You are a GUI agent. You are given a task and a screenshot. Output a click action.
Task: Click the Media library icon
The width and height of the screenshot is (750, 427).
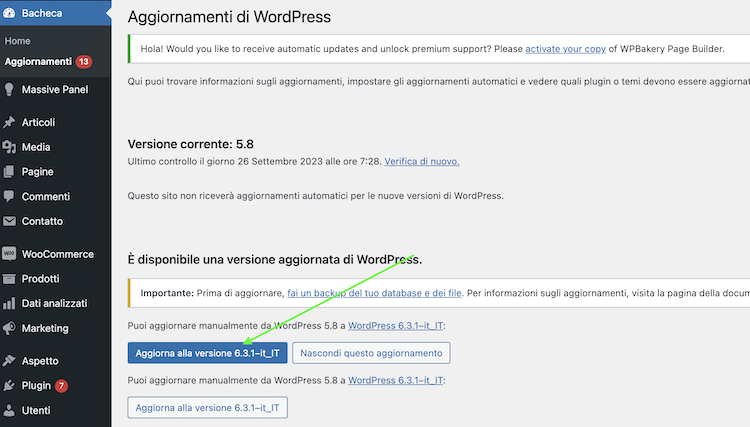9,147
